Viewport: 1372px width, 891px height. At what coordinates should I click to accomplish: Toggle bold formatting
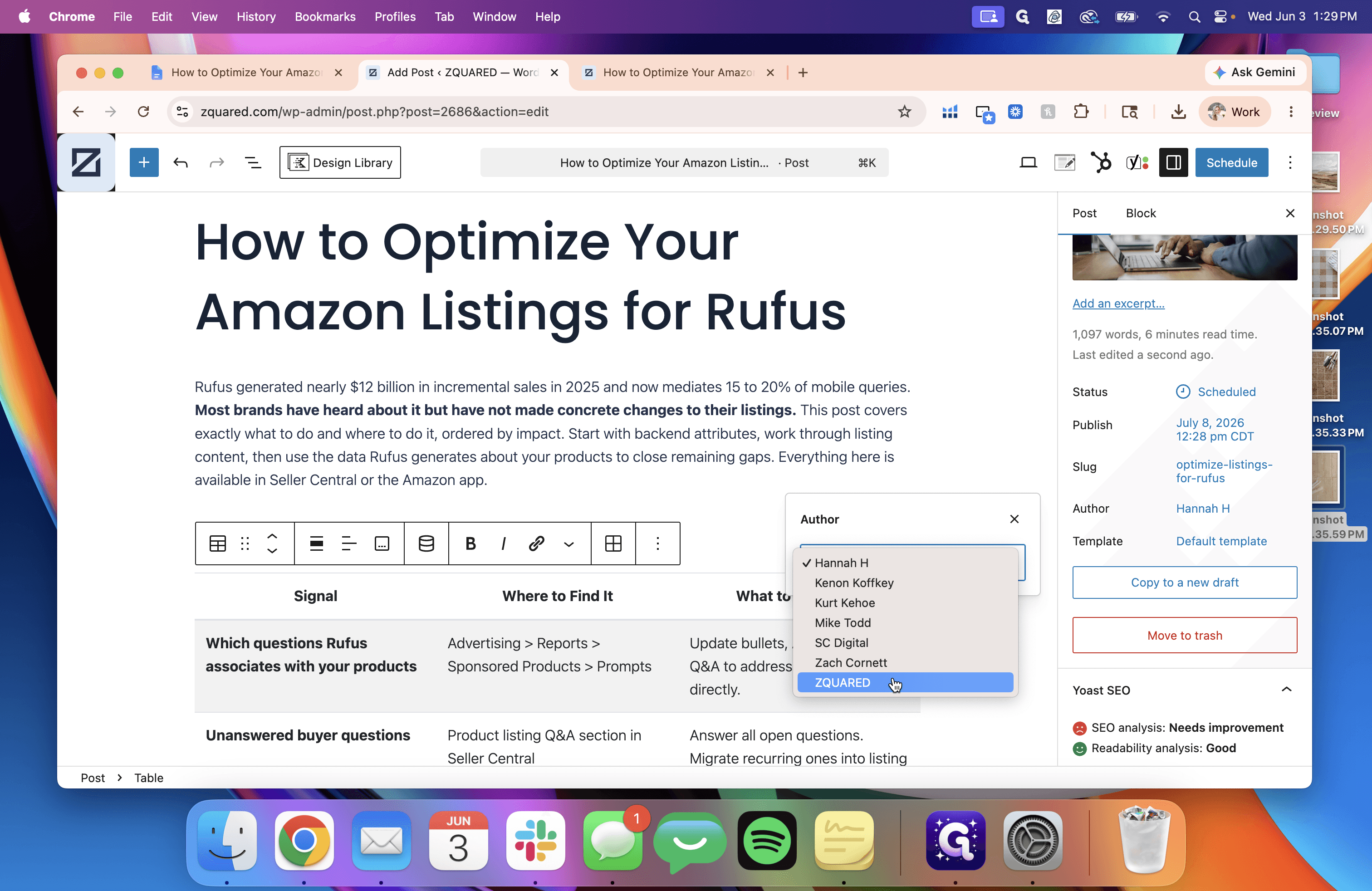tap(470, 543)
